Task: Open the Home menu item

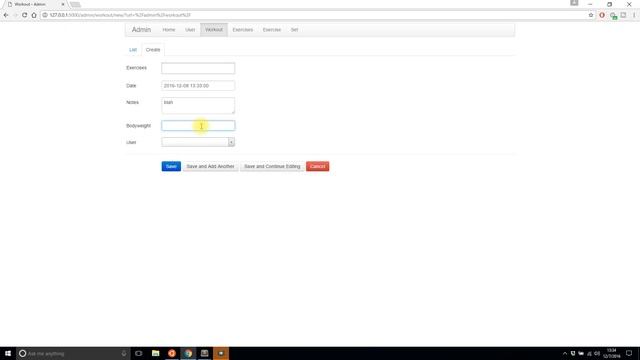Action: point(169,30)
